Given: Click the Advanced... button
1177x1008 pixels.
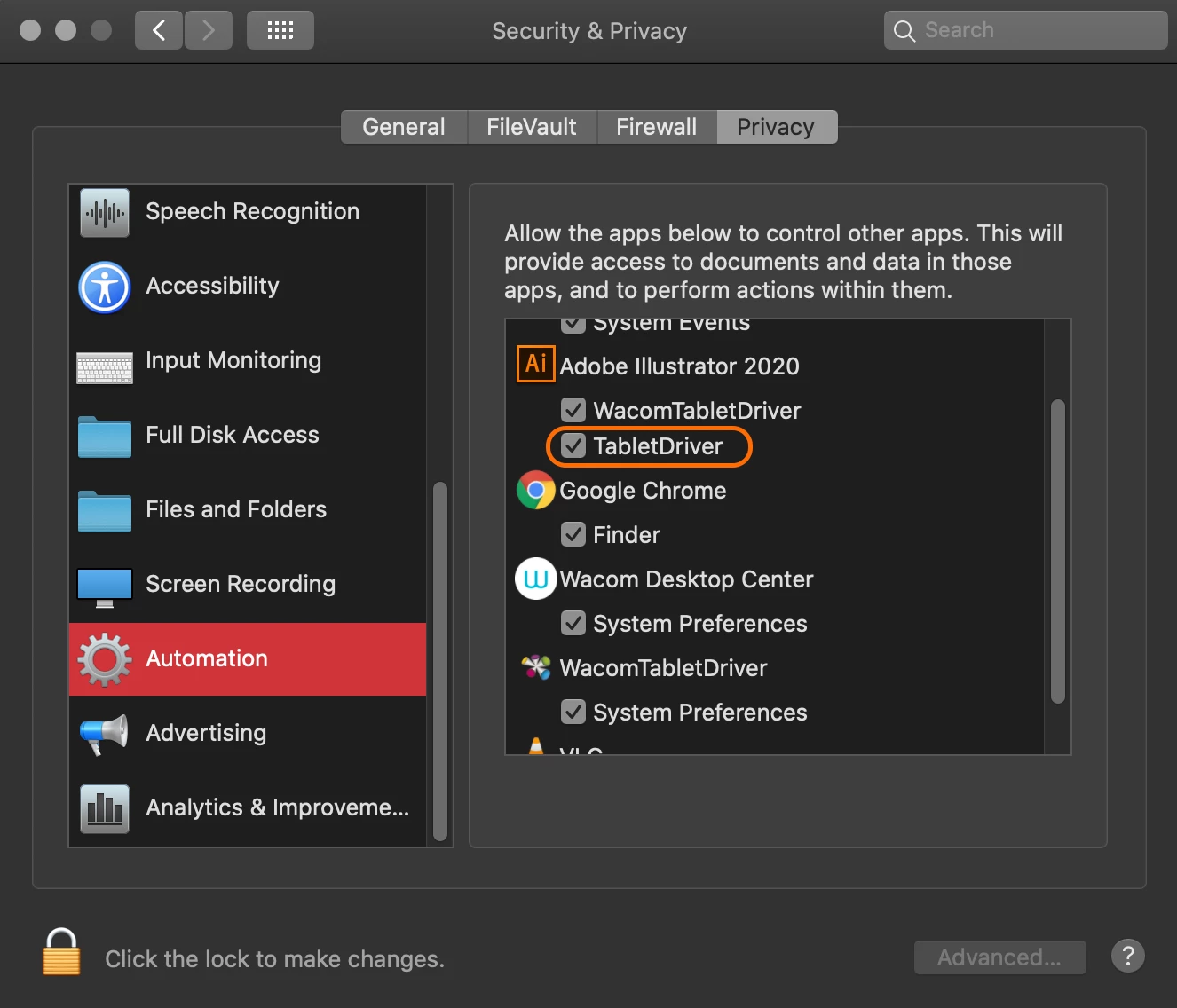Looking at the screenshot, I should (x=1000, y=957).
